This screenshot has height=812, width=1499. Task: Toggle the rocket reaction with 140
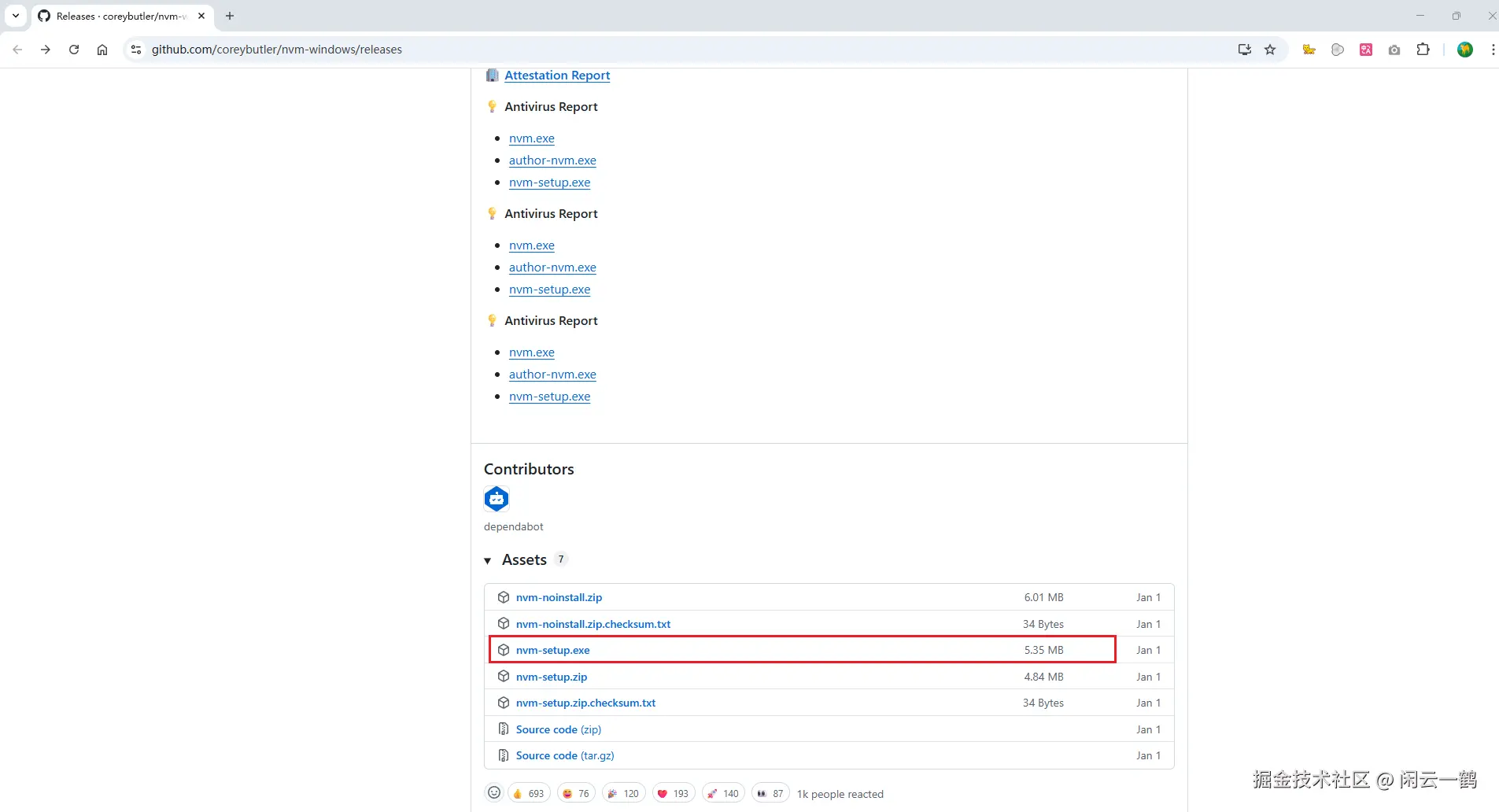click(723, 793)
